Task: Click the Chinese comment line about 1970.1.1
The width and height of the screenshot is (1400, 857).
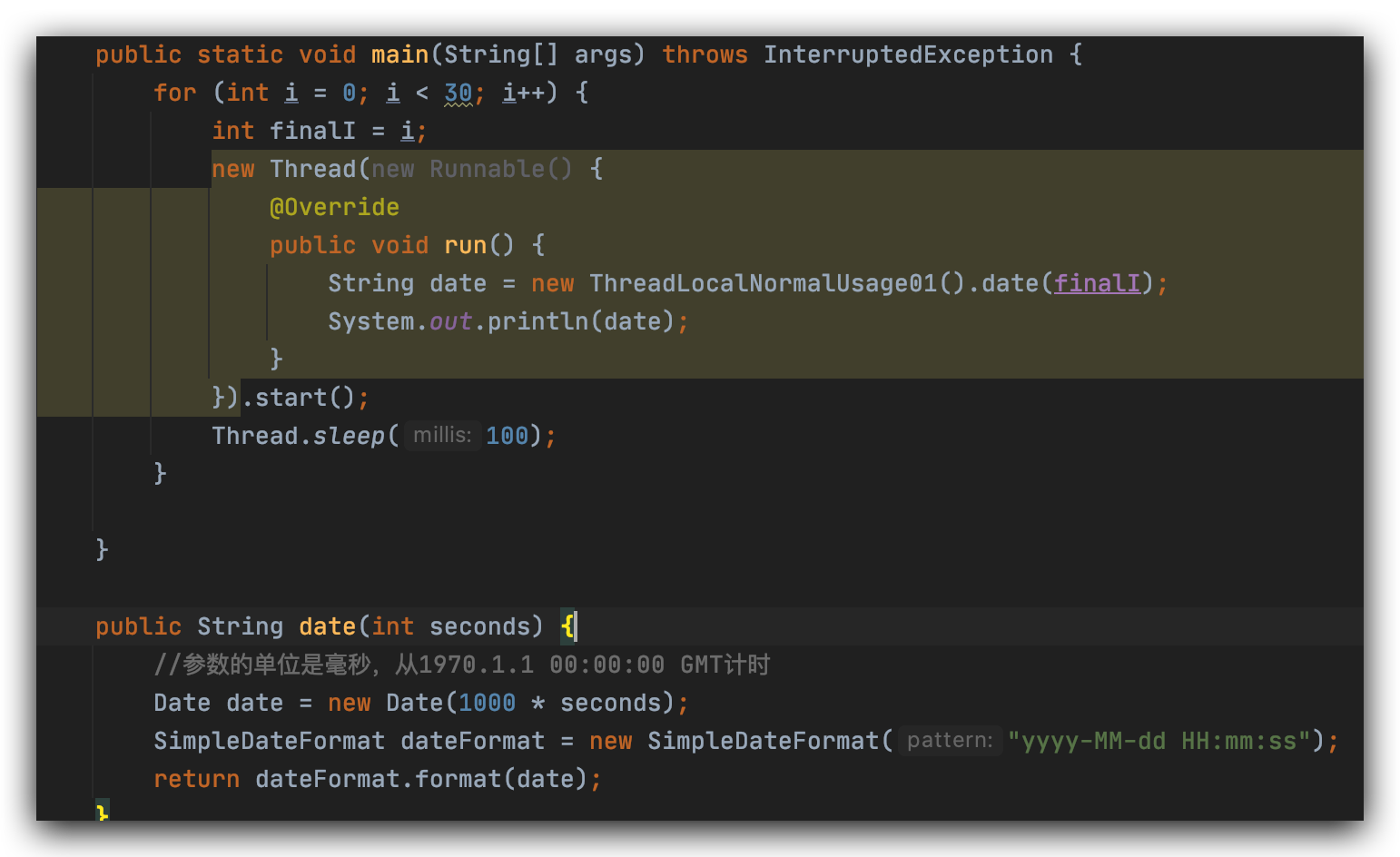Action: click(x=462, y=665)
